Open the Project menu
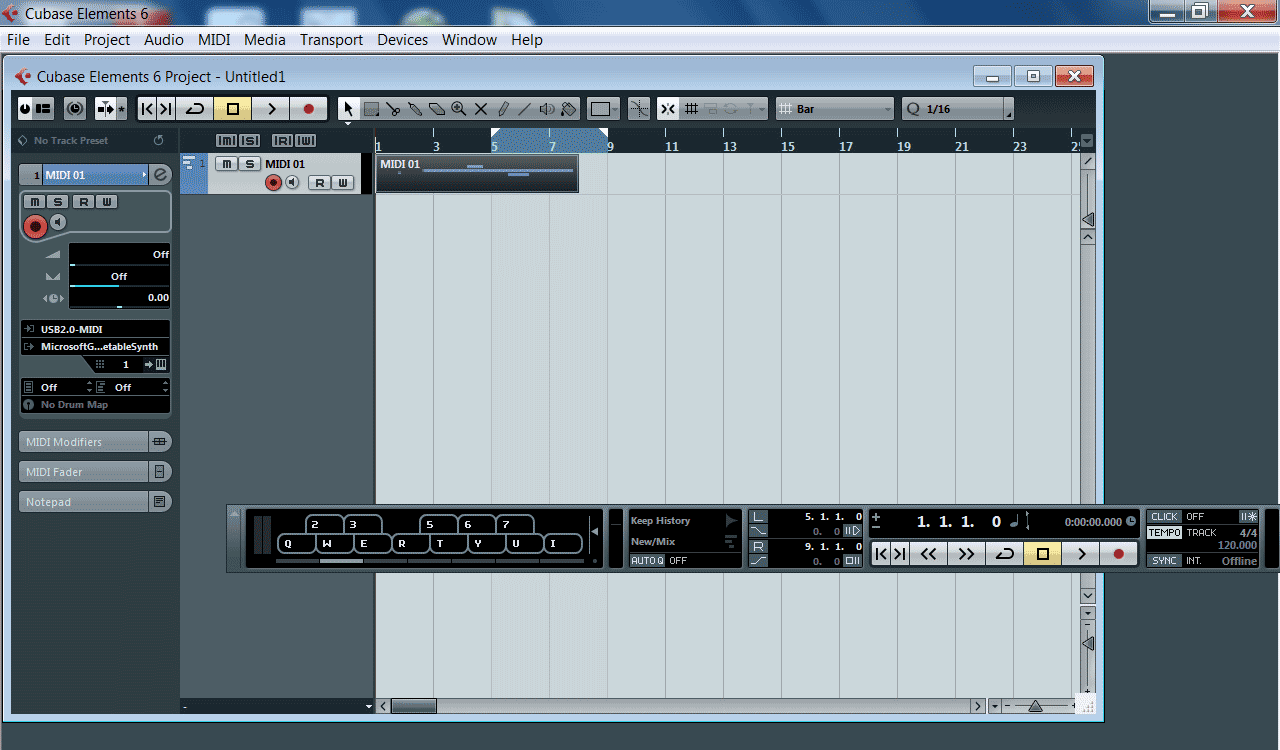 107,40
